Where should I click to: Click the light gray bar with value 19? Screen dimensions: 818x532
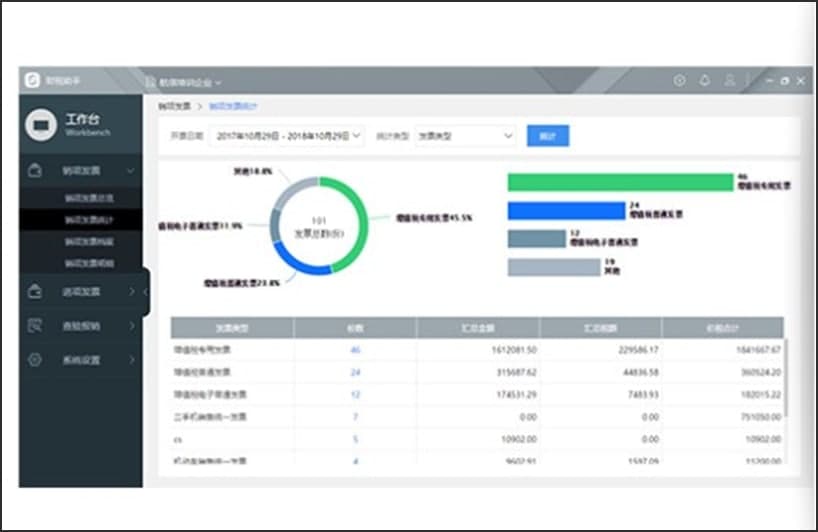click(x=554, y=267)
